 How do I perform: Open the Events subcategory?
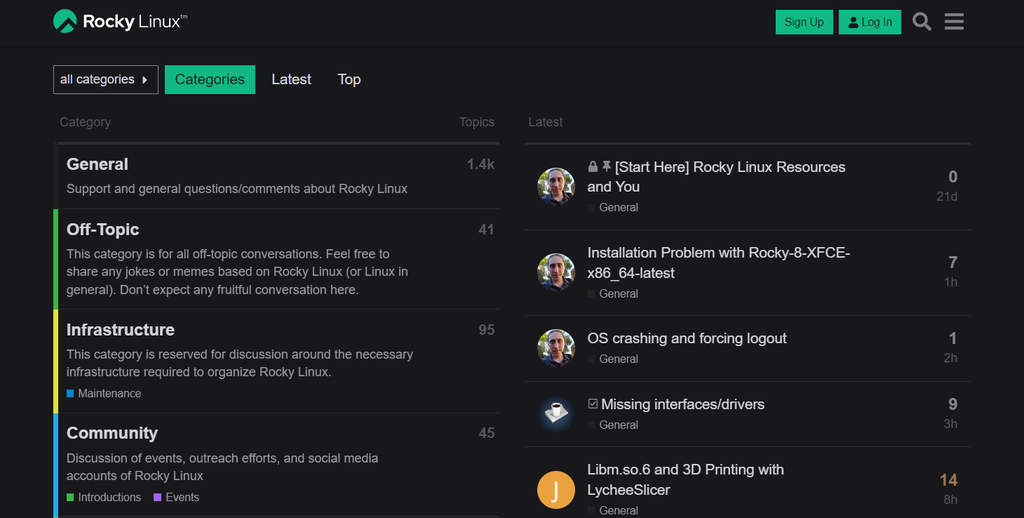point(182,497)
